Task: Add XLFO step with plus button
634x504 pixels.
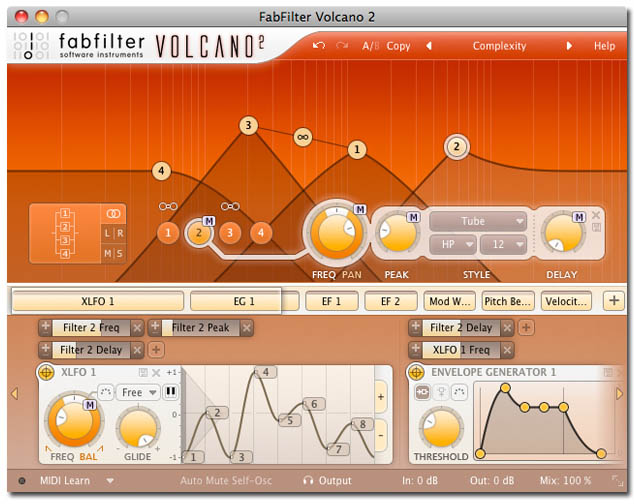Action: coord(381,397)
